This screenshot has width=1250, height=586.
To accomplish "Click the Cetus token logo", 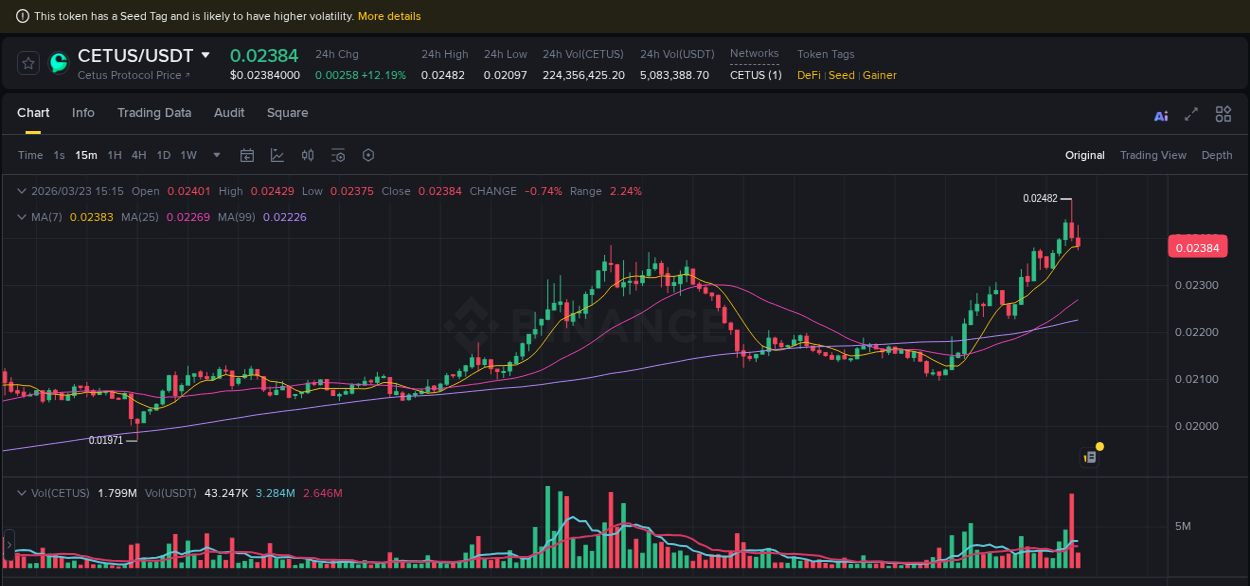I will [58, 63].
